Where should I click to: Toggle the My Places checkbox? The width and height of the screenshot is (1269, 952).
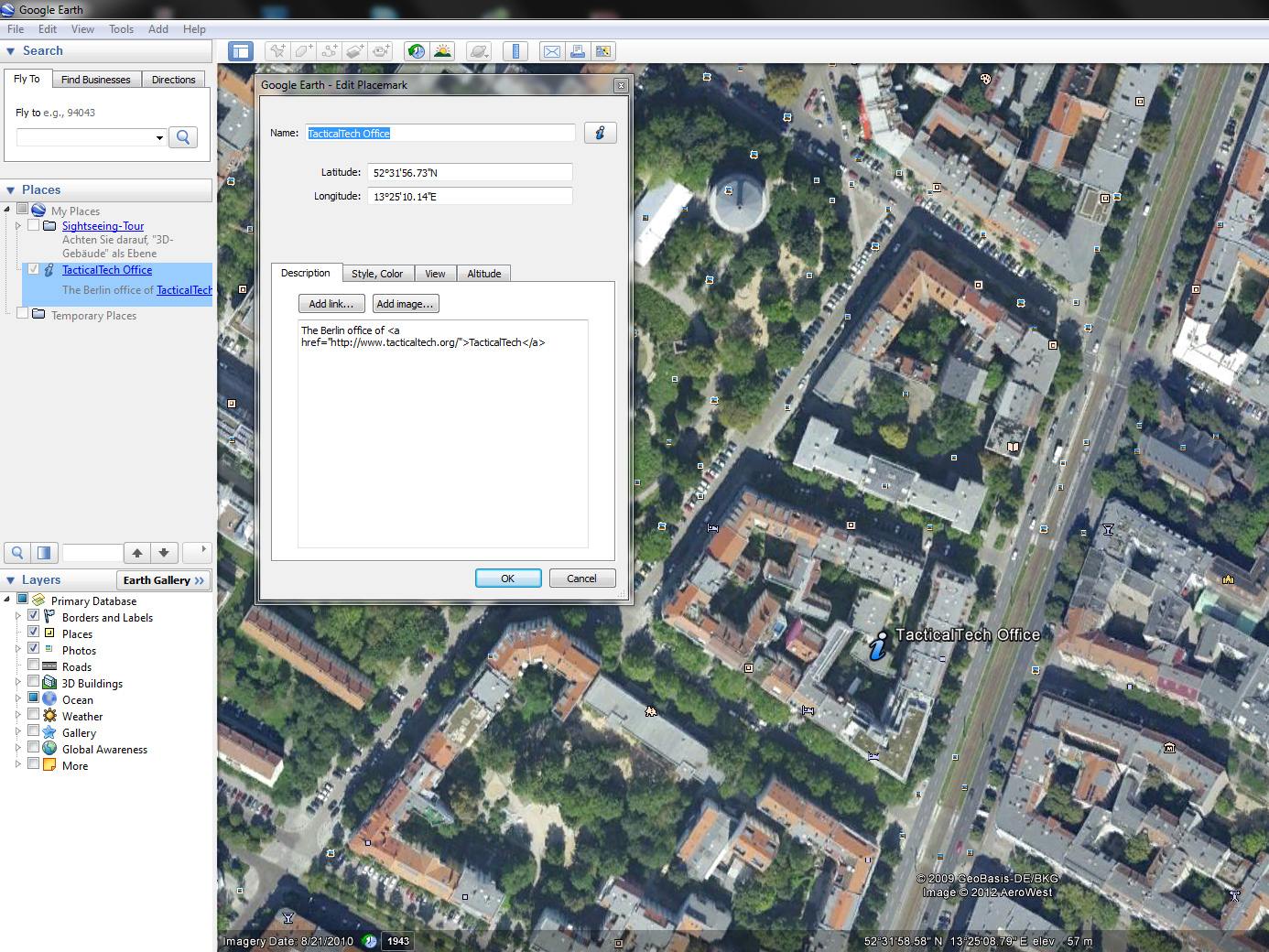coord(23,209)
